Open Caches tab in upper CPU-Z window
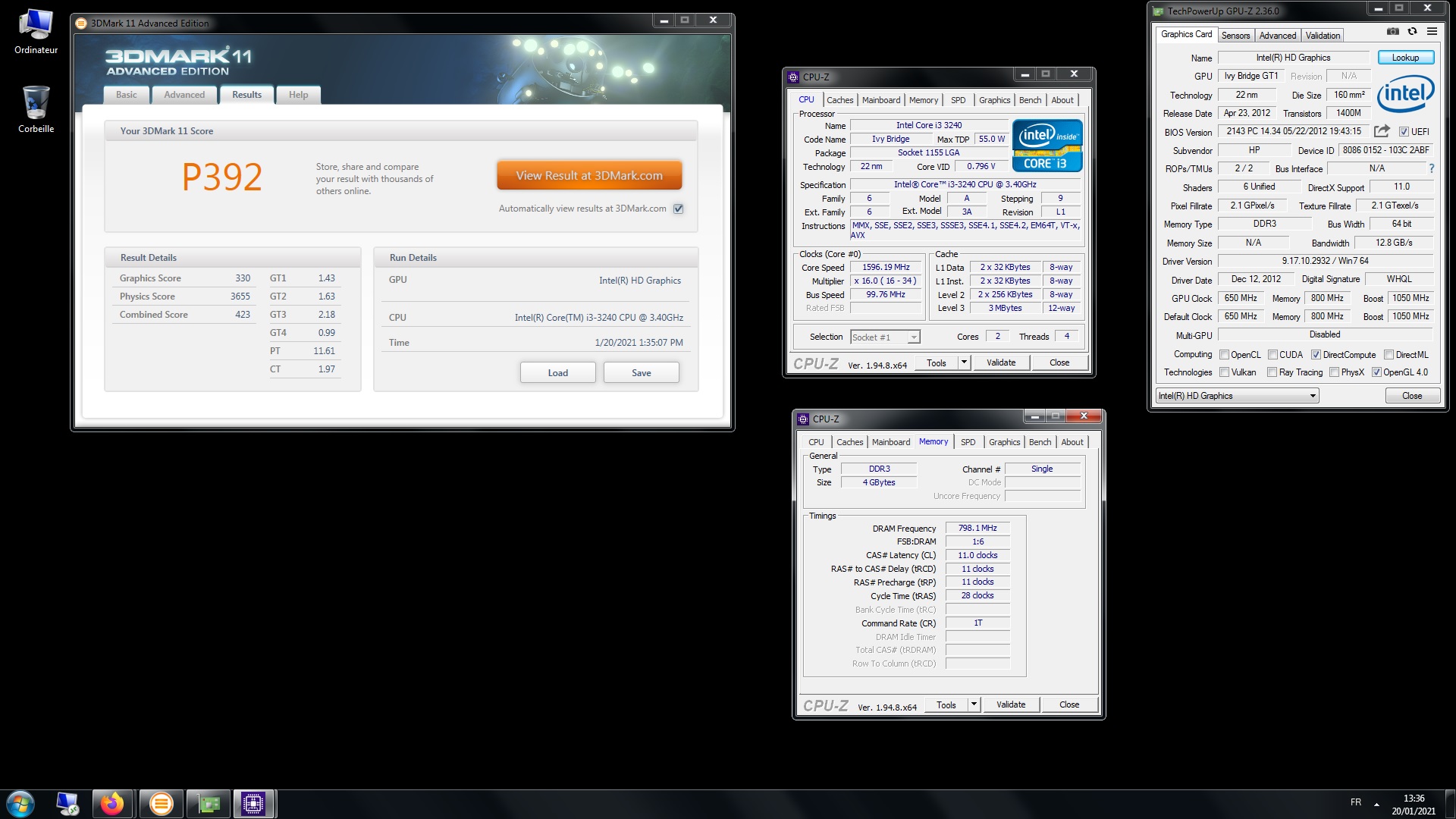Image resolution: width=1456 pixels, height=819 pixels. [839, 100]
